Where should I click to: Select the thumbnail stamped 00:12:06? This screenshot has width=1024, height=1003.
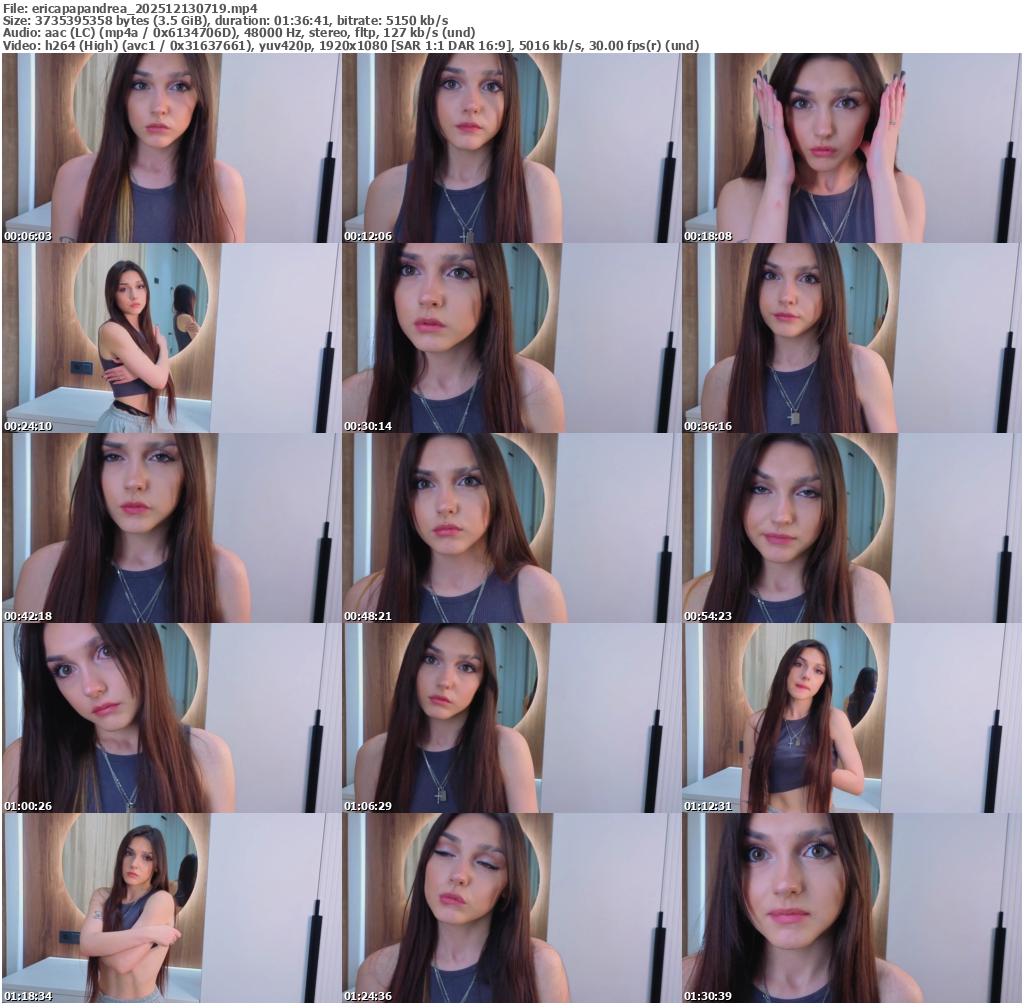point(511,148)
